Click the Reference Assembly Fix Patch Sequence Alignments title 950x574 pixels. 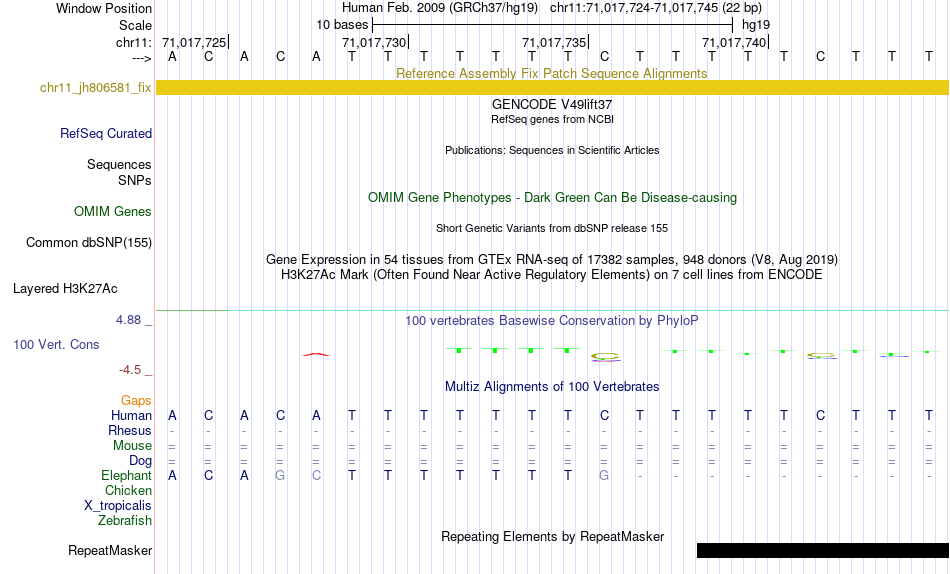pos(551,73)
